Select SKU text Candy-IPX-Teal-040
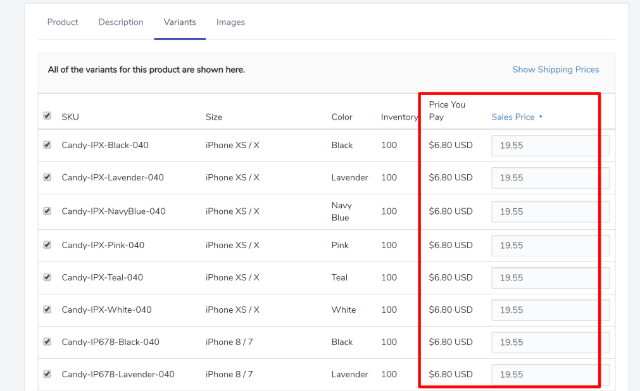The height and width of the screenshot is (391, 640). (102, 277)
